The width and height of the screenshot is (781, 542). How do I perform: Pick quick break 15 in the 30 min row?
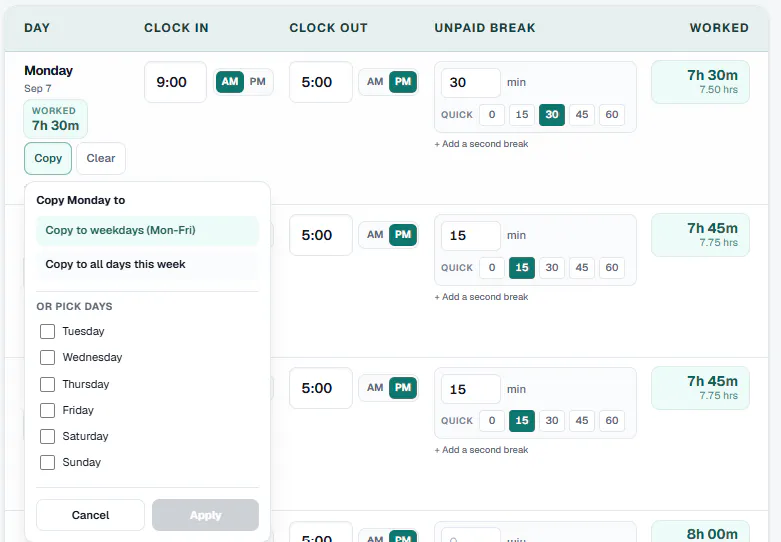tap(521, 115)
